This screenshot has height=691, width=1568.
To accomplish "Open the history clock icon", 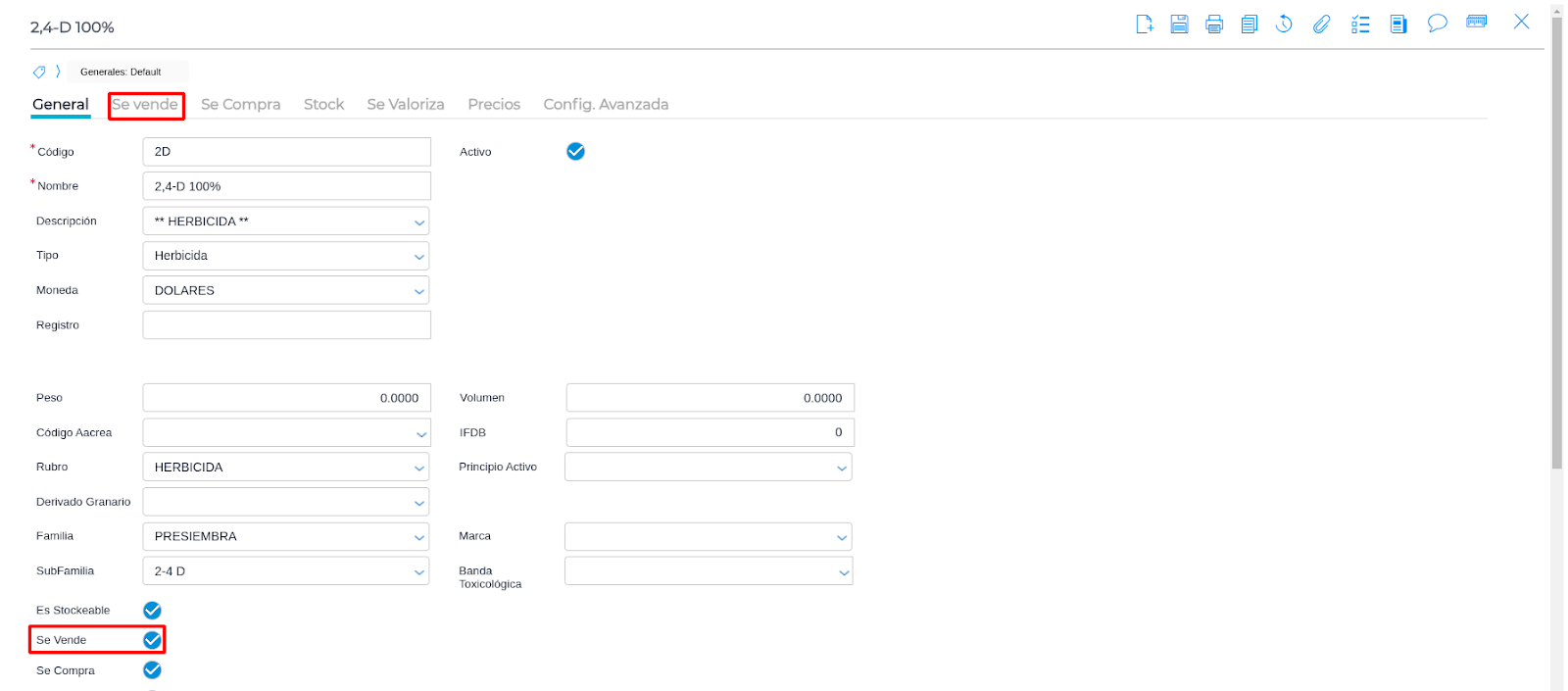I will [x=1284, y=25].
